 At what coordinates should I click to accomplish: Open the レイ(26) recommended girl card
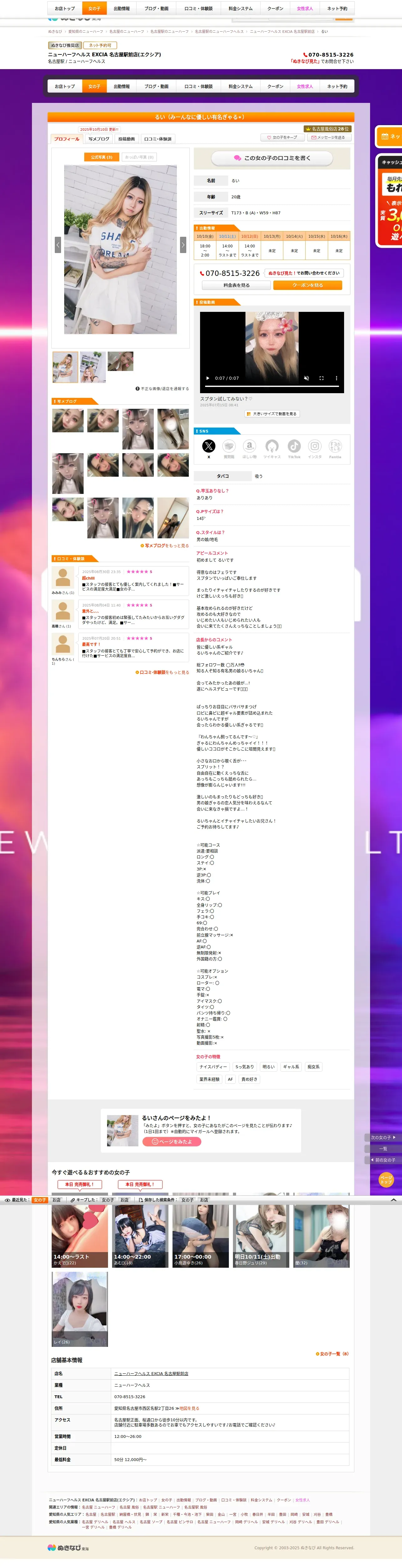(80, 1309)
